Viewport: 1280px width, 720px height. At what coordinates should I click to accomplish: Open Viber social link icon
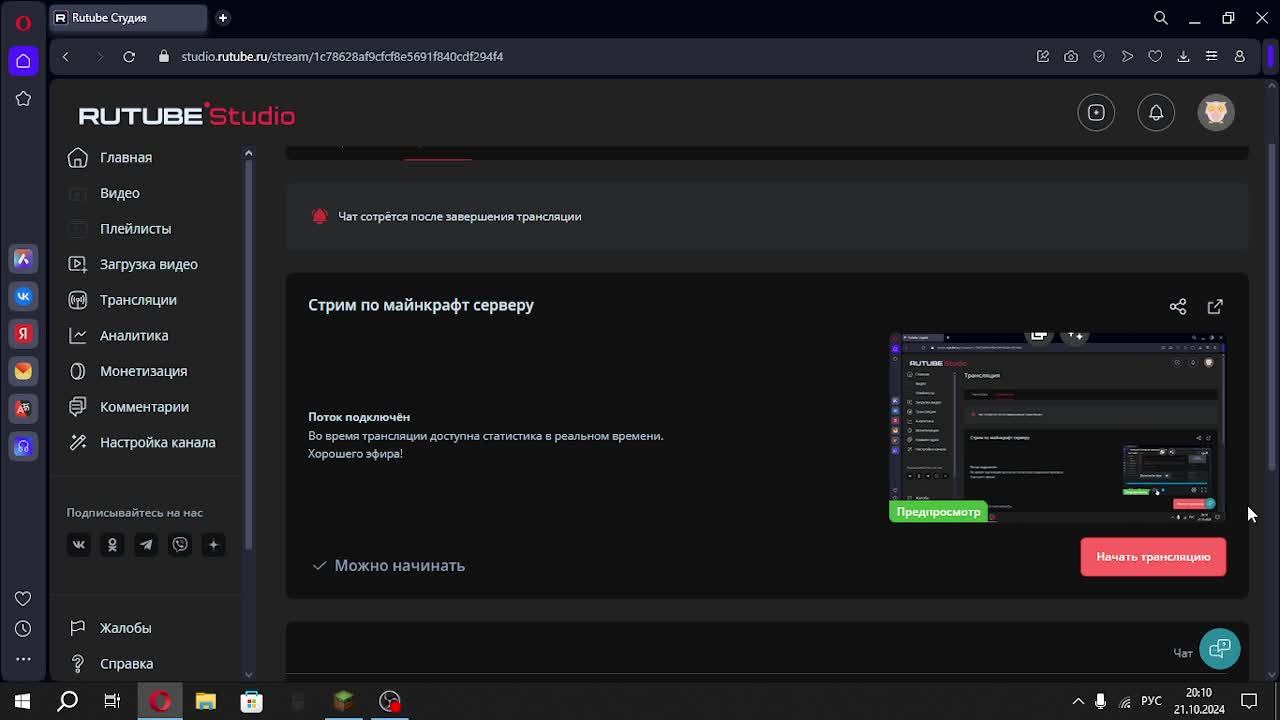tap(180, 545)
